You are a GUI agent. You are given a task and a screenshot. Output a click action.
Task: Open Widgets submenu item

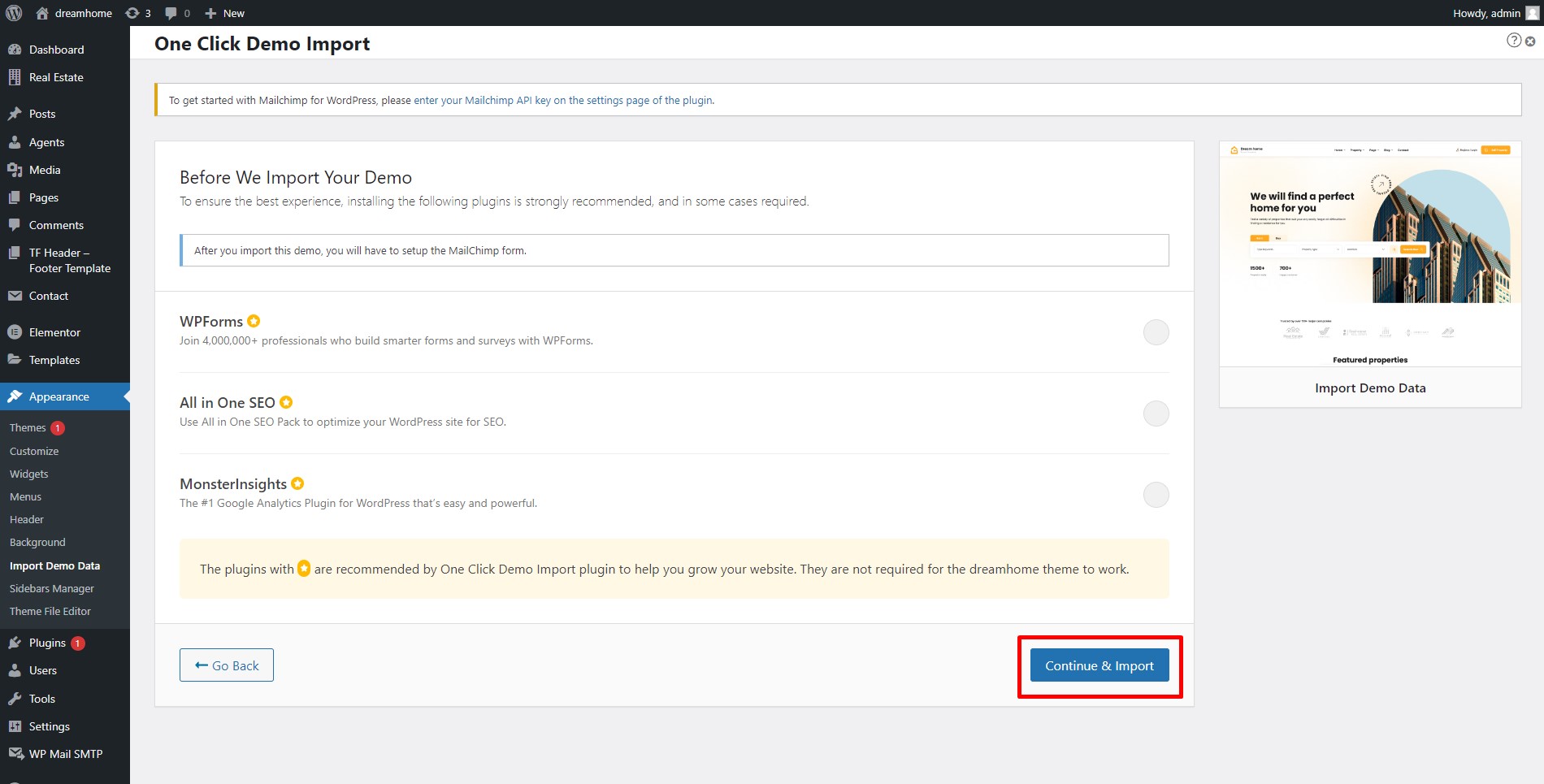29,474
